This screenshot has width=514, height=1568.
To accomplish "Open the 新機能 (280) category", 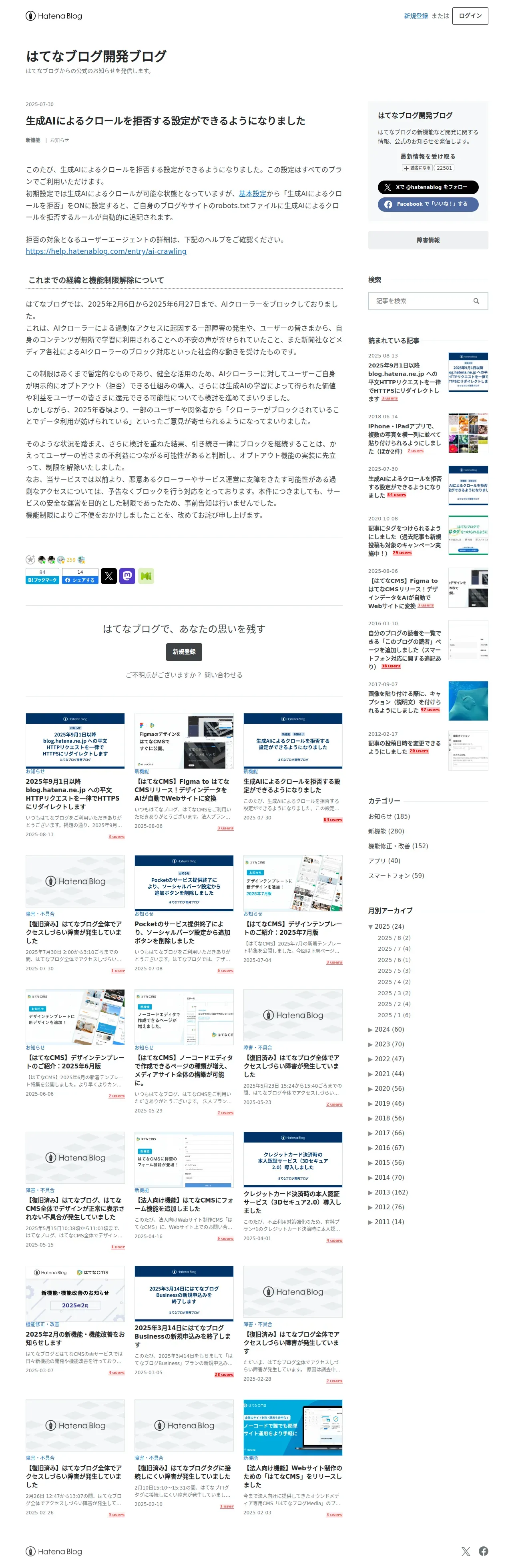I will pos(385,831).
